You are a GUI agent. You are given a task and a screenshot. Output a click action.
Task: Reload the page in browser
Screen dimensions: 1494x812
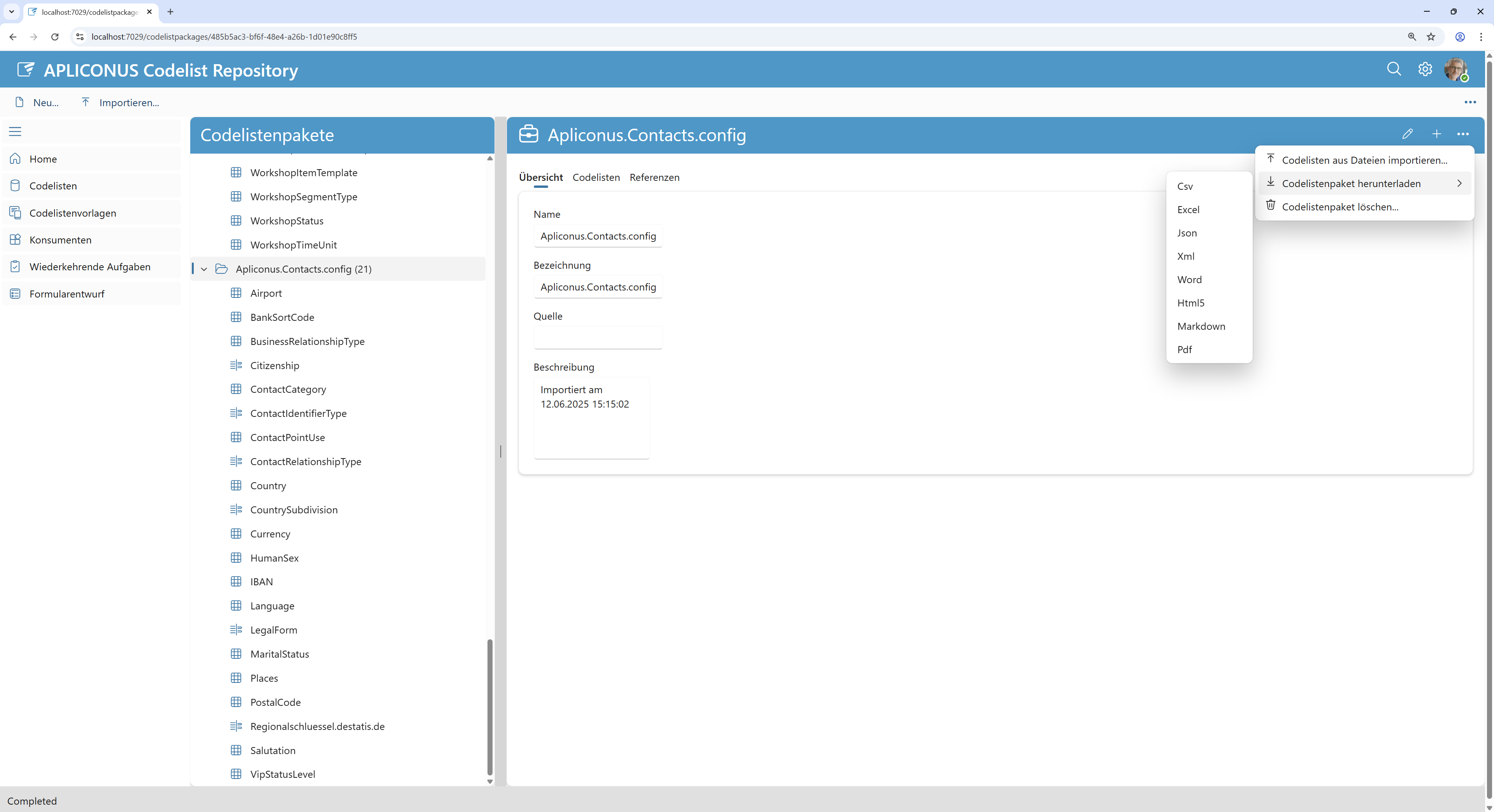tap(54, 37)
